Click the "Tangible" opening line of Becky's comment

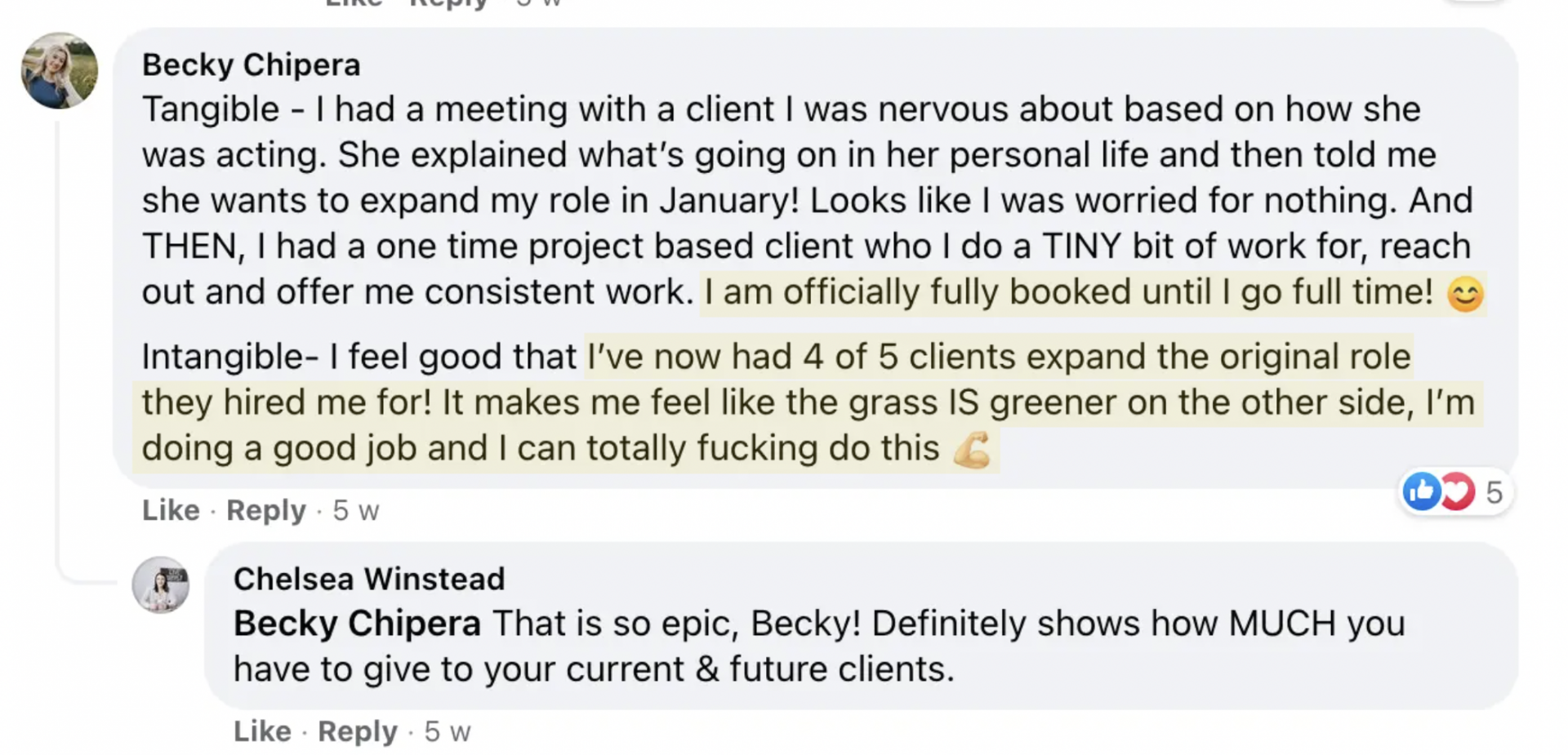coord(211,109)
